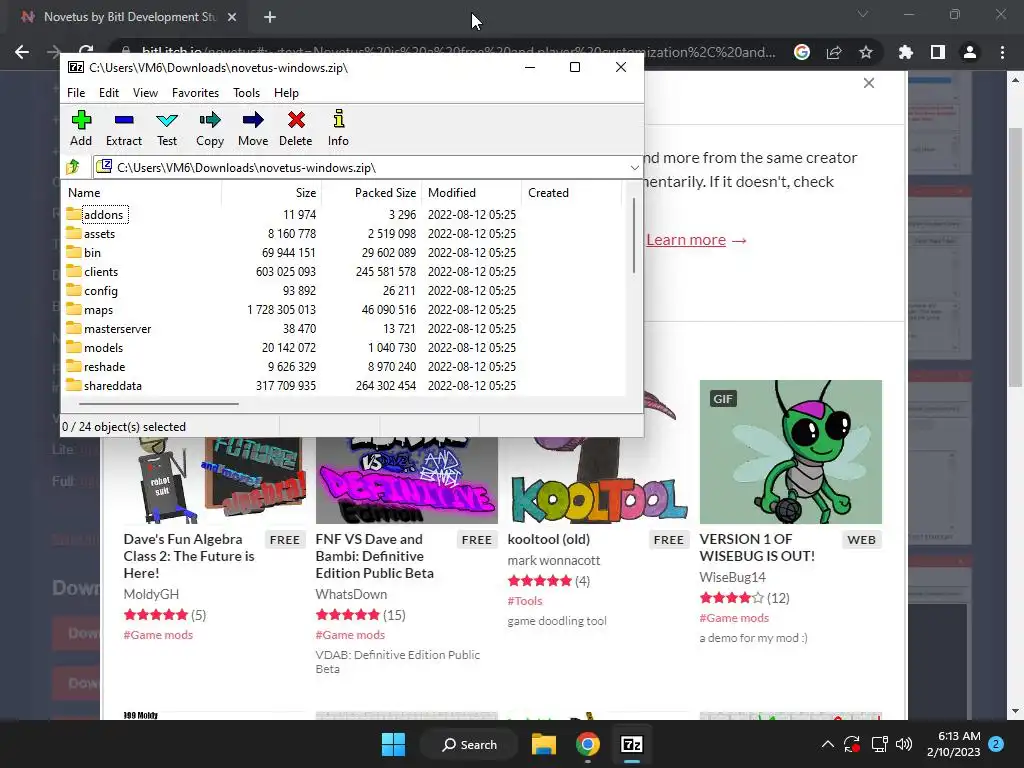Image resolution: width=1024 pixels, height=768 pixels.
Task: Open Chrome three-dot menu
Action: click(x=1002, y=52)
